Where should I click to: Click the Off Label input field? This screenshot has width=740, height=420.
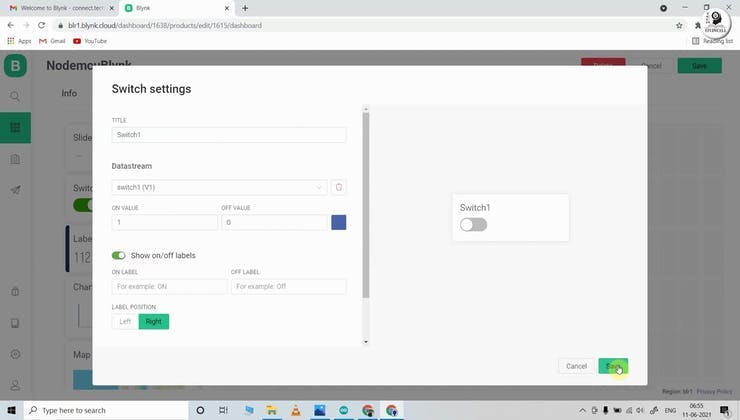(288, 286)
